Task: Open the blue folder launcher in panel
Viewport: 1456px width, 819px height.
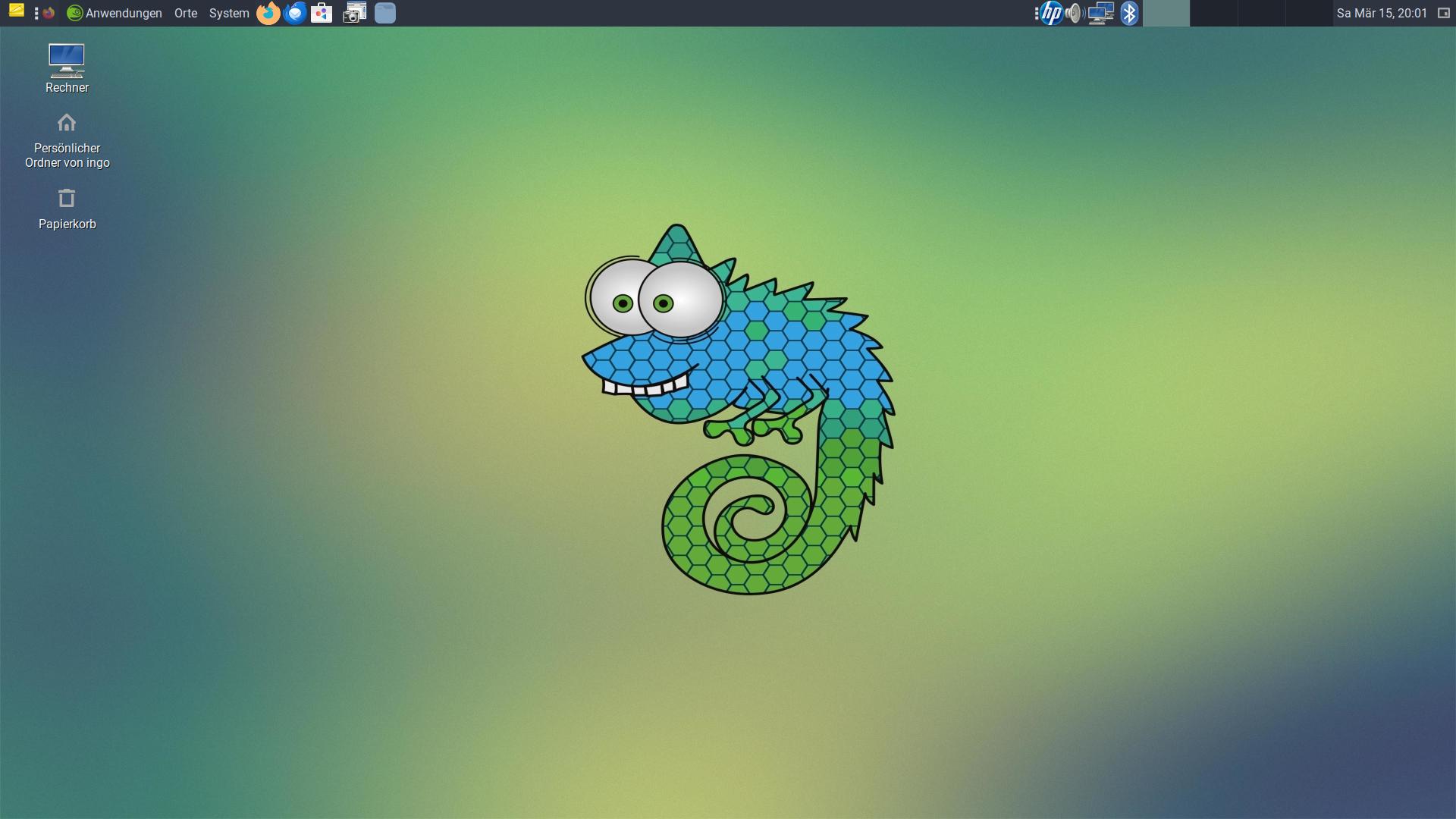Action: point(385,13)
